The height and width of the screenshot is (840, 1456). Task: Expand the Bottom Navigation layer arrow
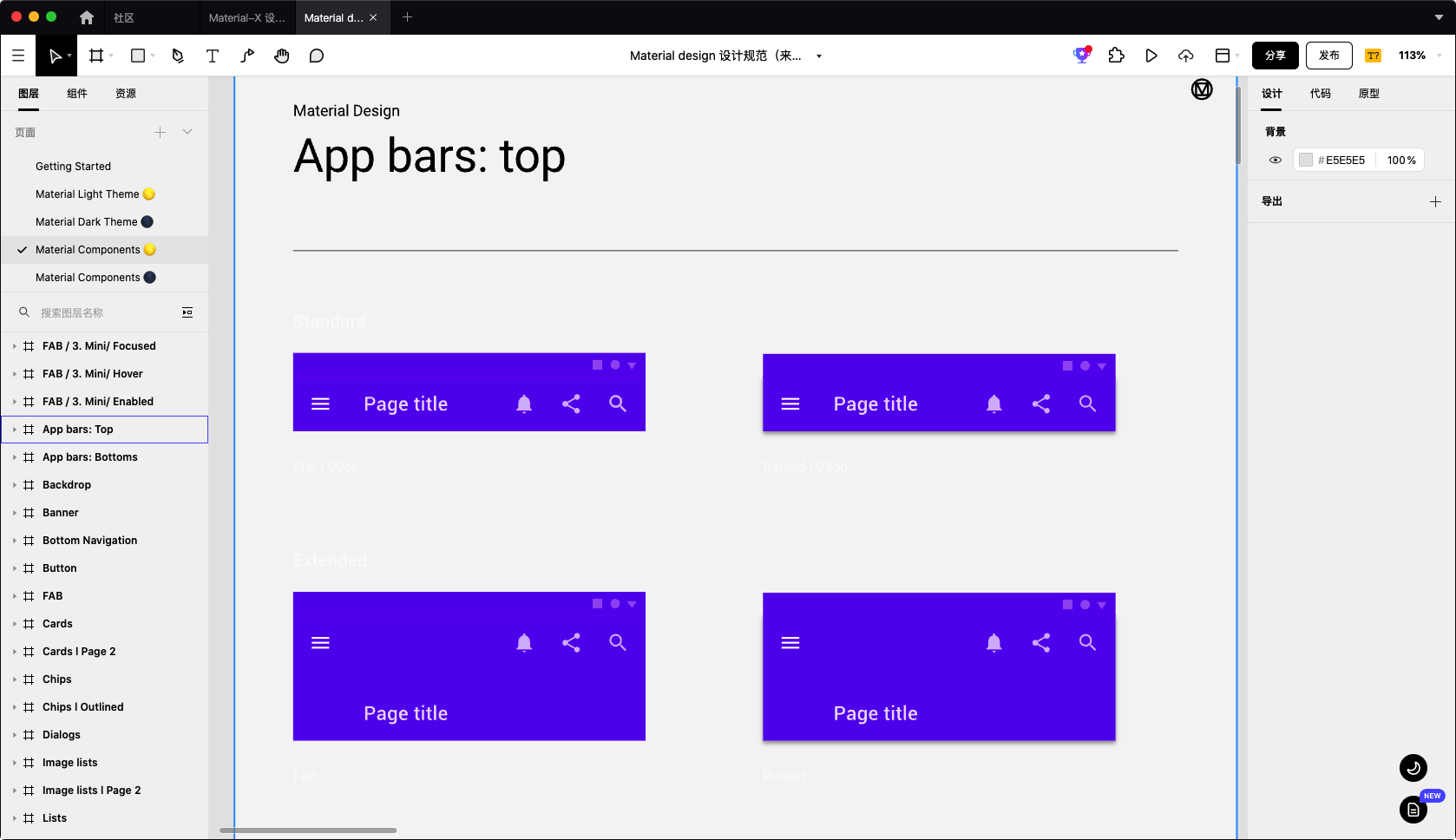(15, 541)
